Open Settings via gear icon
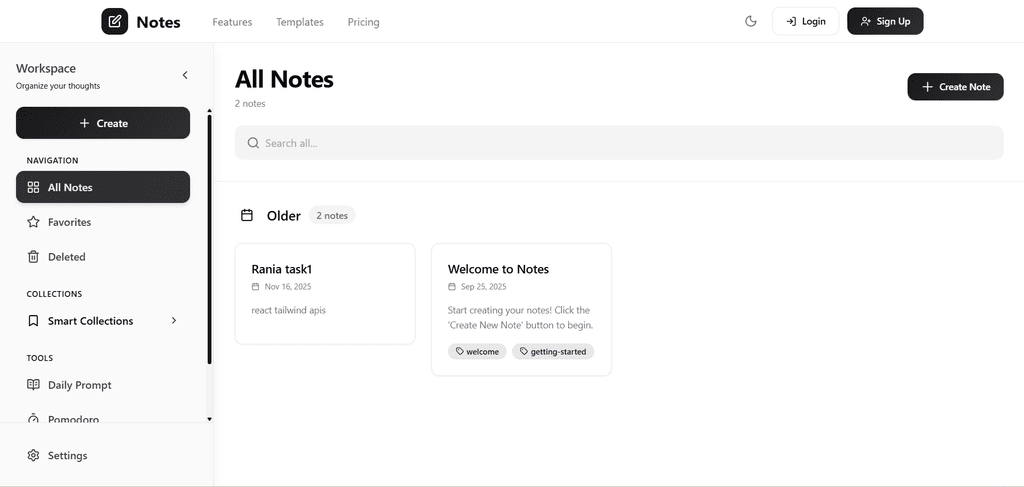The height and width of the screenshot is (487, 1024). (x=33, y=456)
